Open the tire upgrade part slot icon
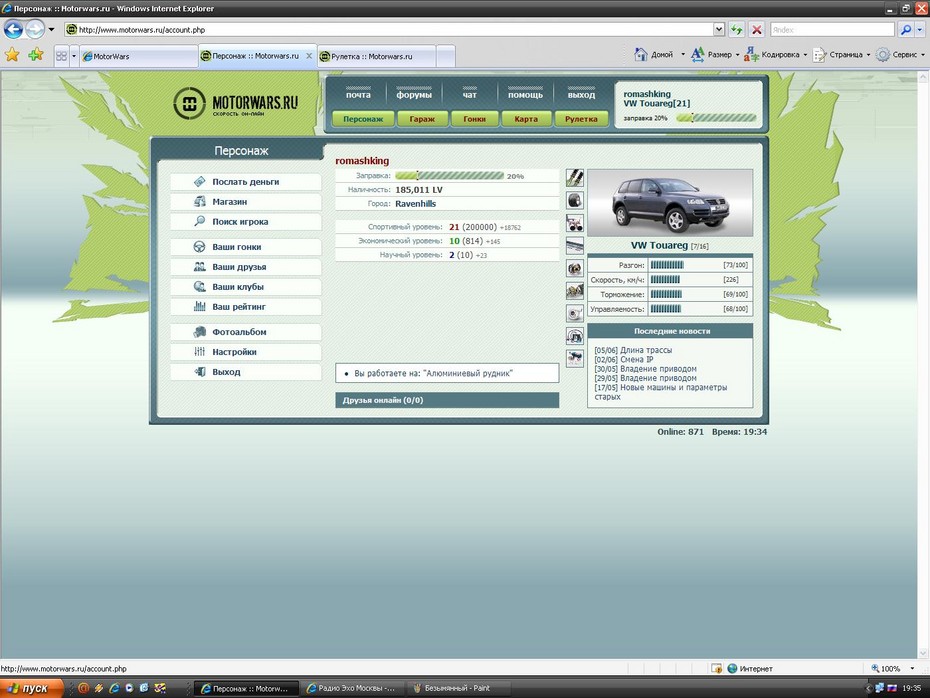 pyautogui.click(x=575, y=200)
